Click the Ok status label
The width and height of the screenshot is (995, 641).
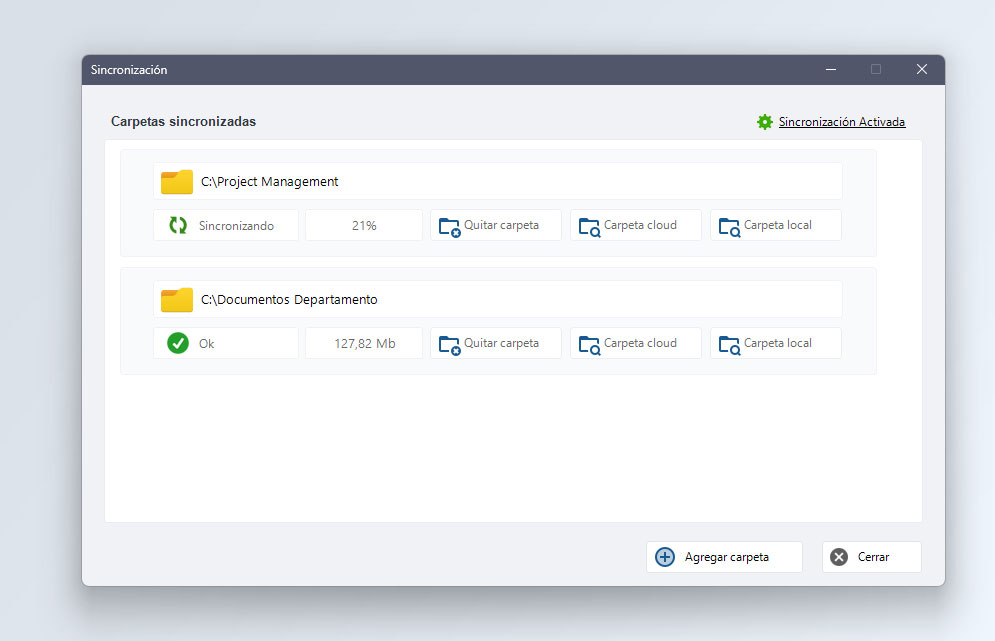click(x=207, y=344)
